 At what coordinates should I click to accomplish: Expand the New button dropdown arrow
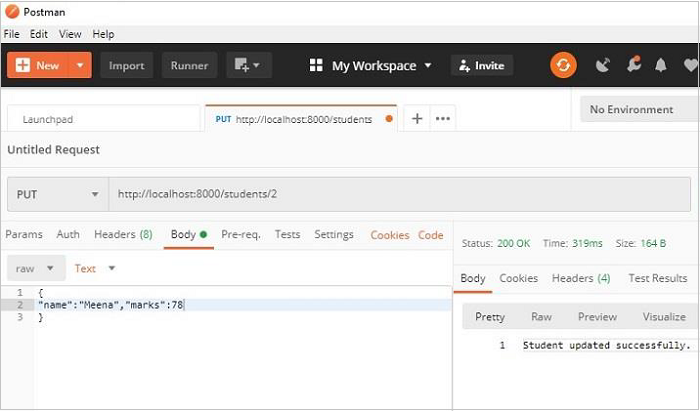pyautogui.click(x=81, y=65)
